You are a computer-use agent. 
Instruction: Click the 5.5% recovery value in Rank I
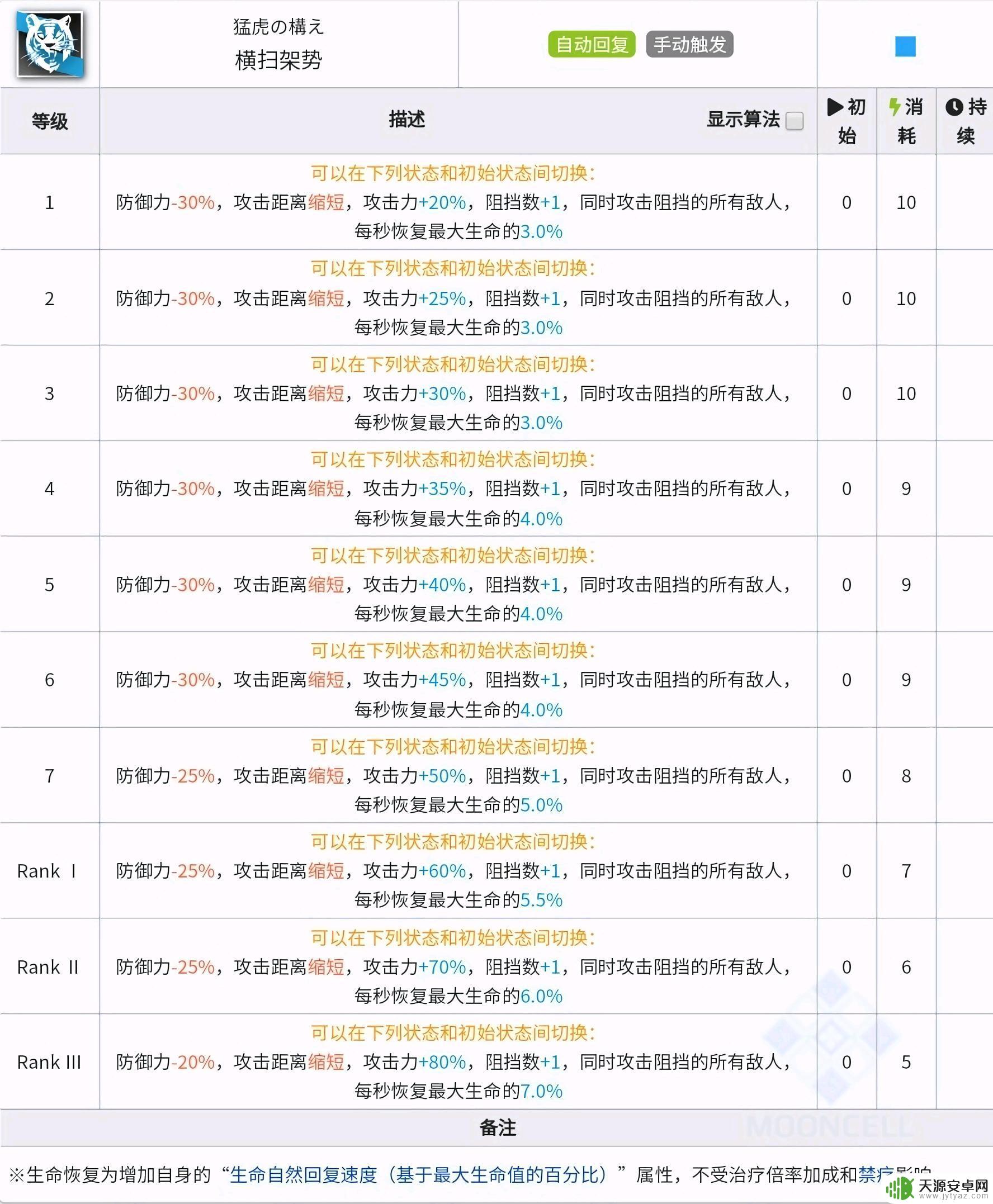pyautogui.click(x=541, y=900)
